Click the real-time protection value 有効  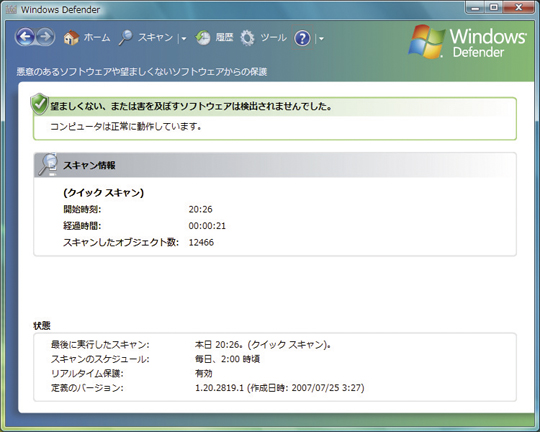tap(204, 373)
